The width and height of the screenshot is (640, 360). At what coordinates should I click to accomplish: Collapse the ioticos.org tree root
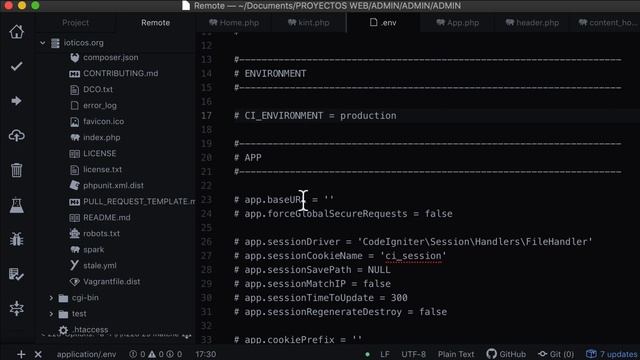(42, 43)
